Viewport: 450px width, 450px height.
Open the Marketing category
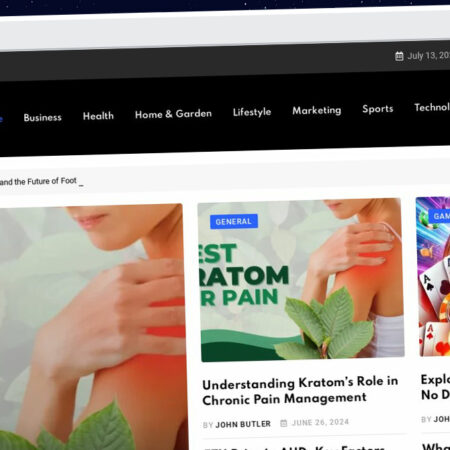click(317, 110)
